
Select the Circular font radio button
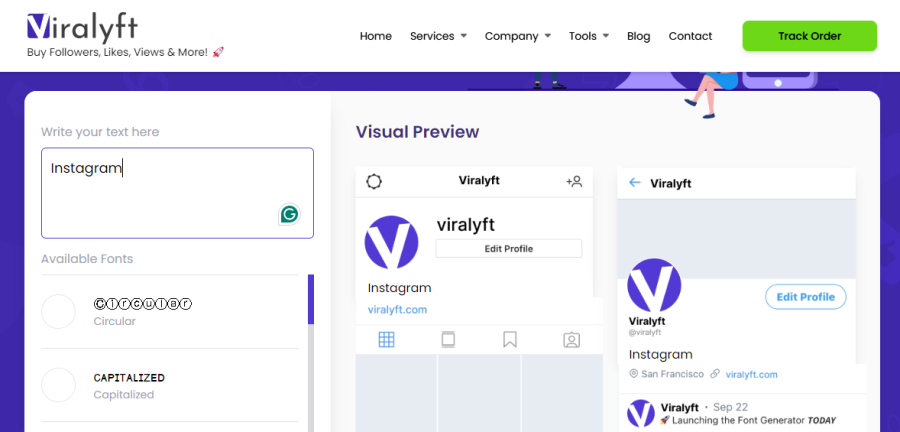point(59,312)
